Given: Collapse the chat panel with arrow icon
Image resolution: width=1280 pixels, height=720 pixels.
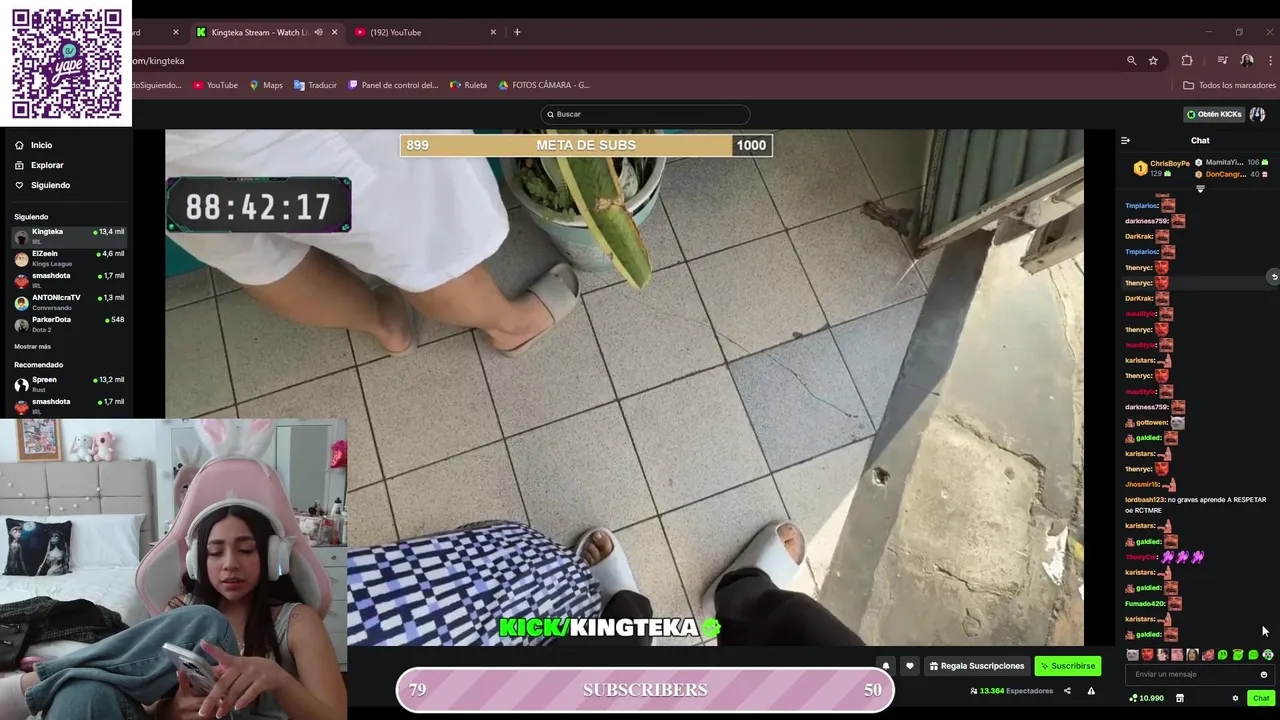Looking at the screenshot, I should pyautogui.click(x=1125, y=140).
